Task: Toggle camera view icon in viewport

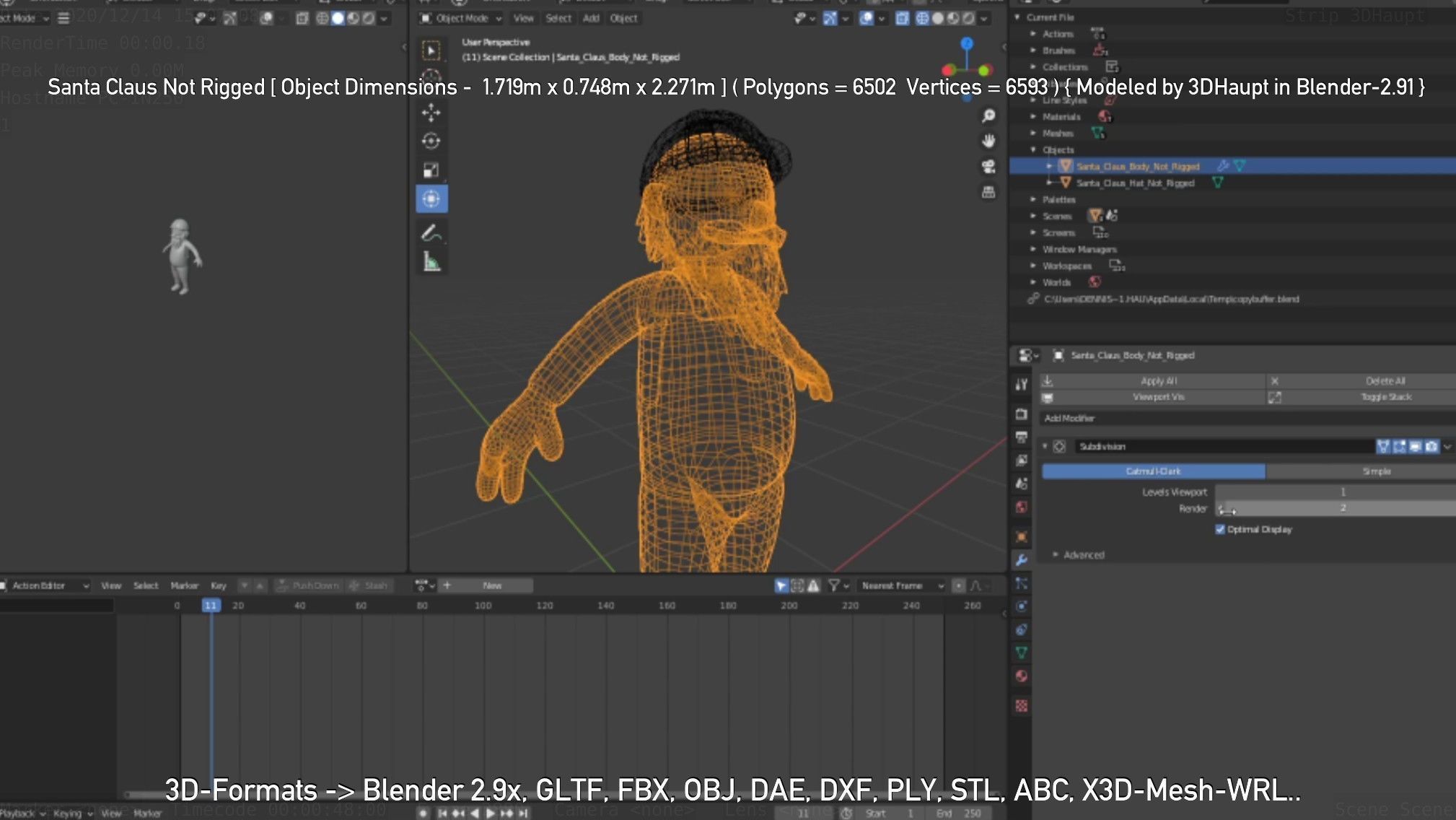Action: pyautogui.click(x=988, y=167)
